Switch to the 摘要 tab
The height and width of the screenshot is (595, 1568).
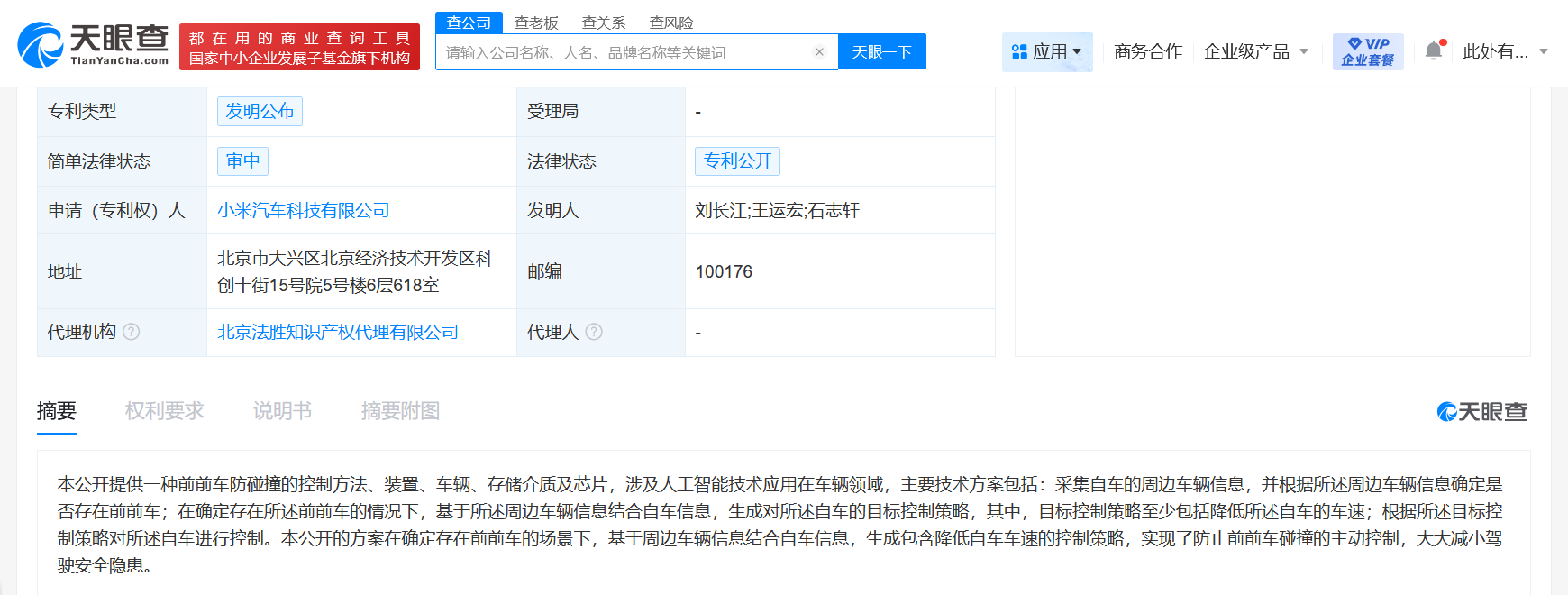[x=57, y=411]
